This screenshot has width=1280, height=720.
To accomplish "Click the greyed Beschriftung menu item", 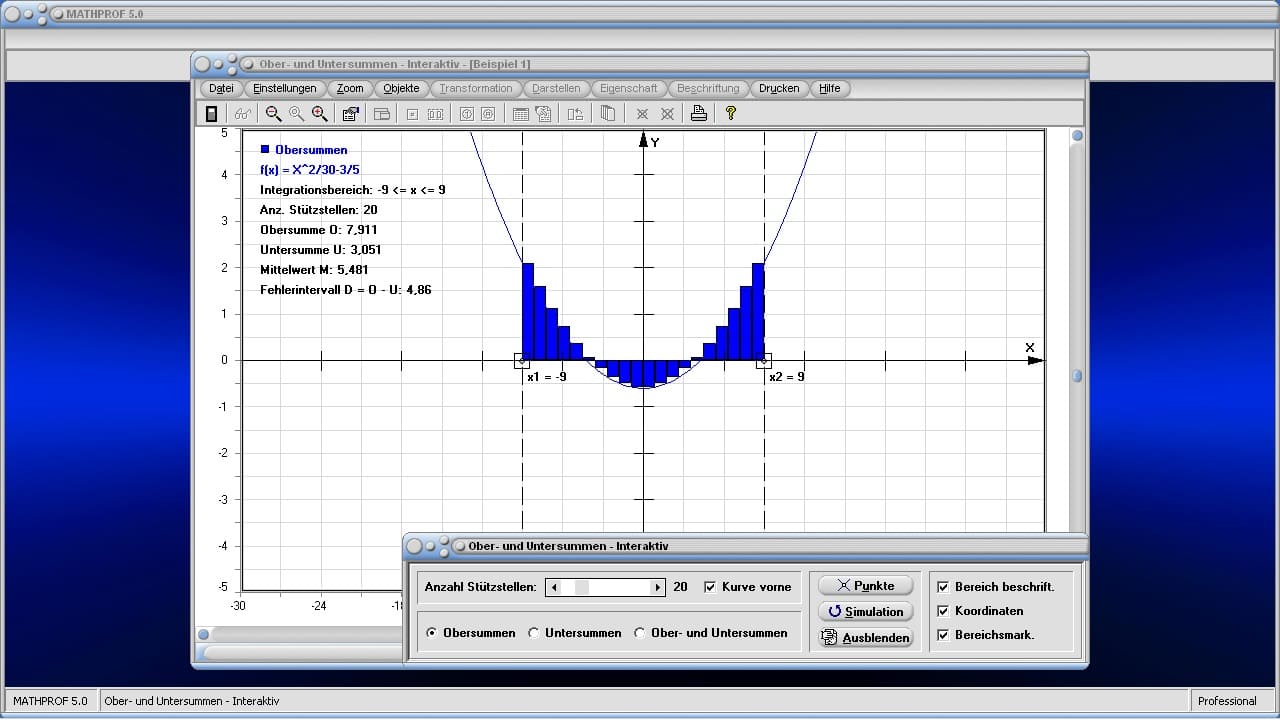I will pyautogui.click(x=708, y=88).
